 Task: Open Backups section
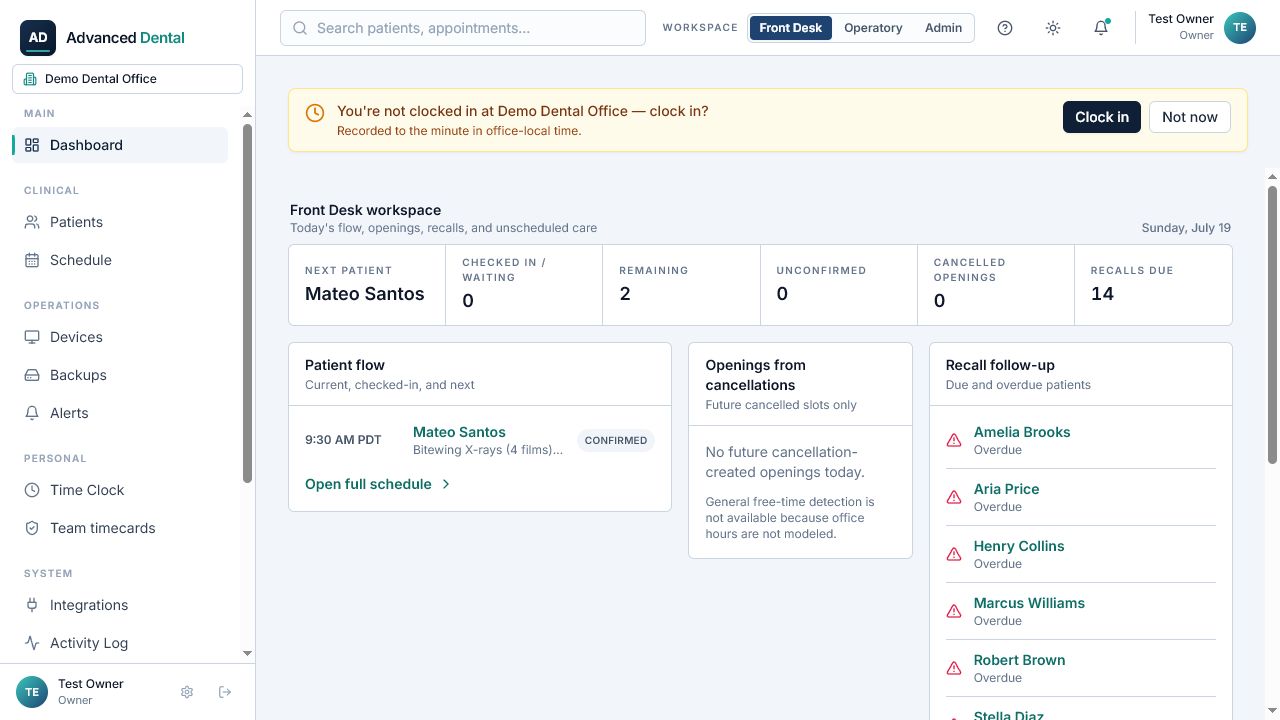tap(120, 375)
